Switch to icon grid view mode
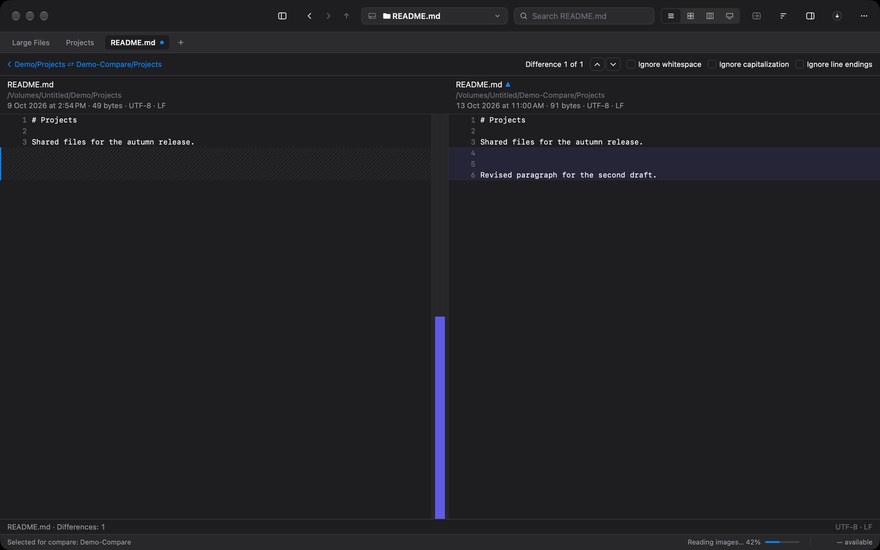 (690, 16)
